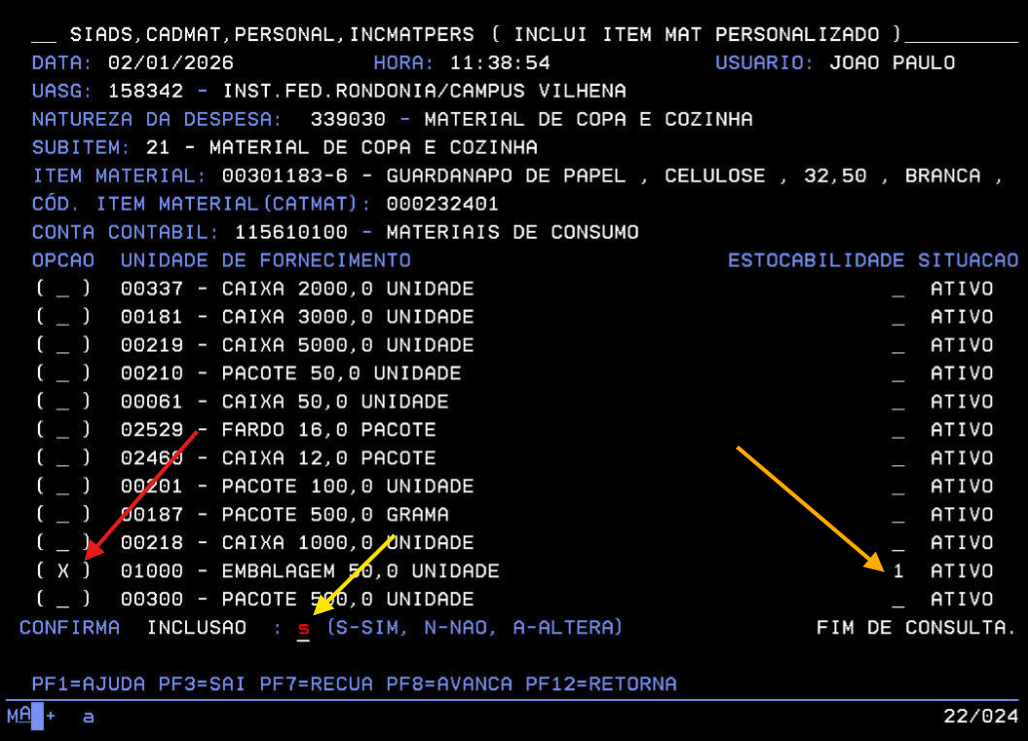Click estocabilidade field for 00061 CAIXA 50,0
The image size is (1028, 741).
pyautogui.click(x=898, y=402)
